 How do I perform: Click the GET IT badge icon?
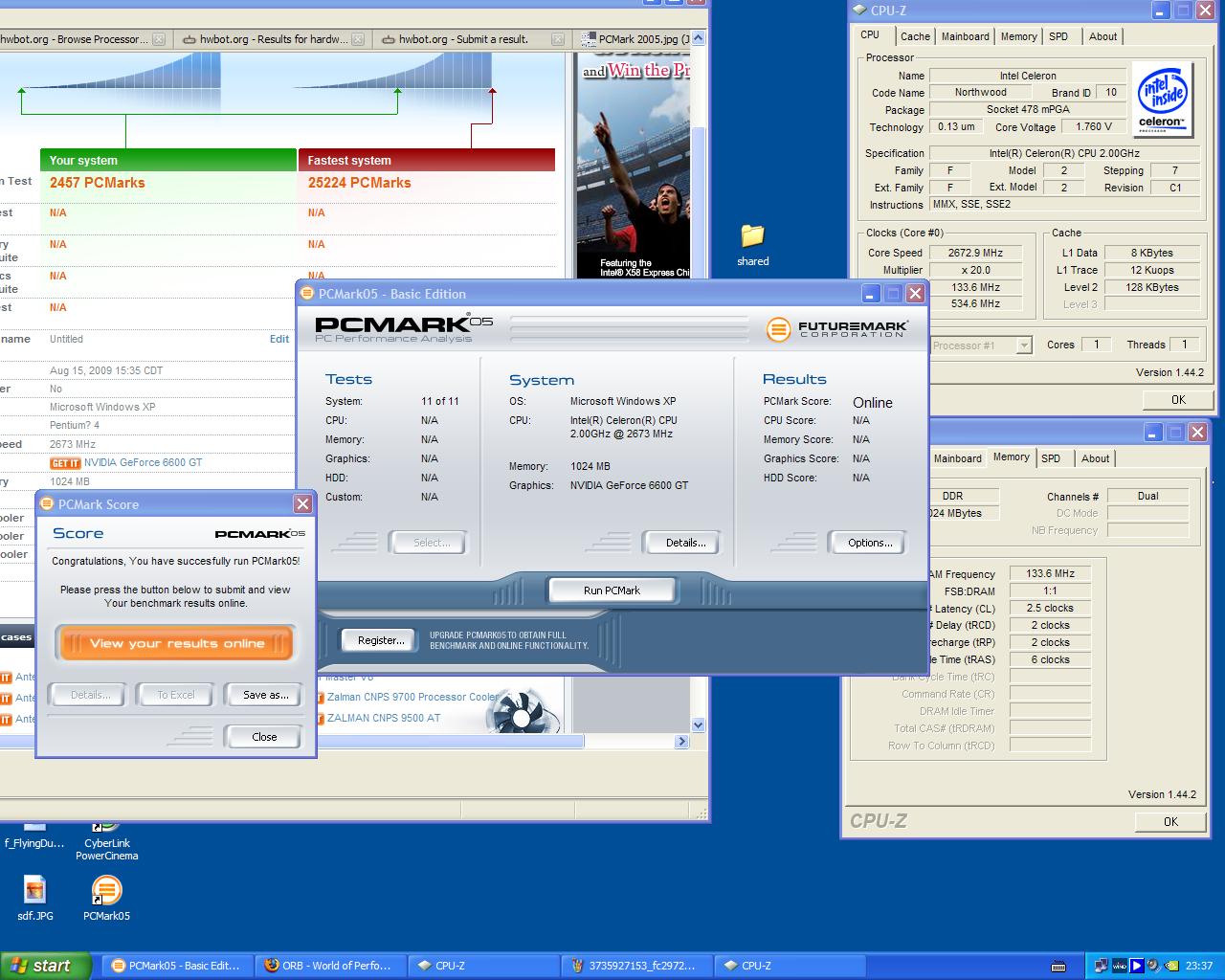coord(65,463)
